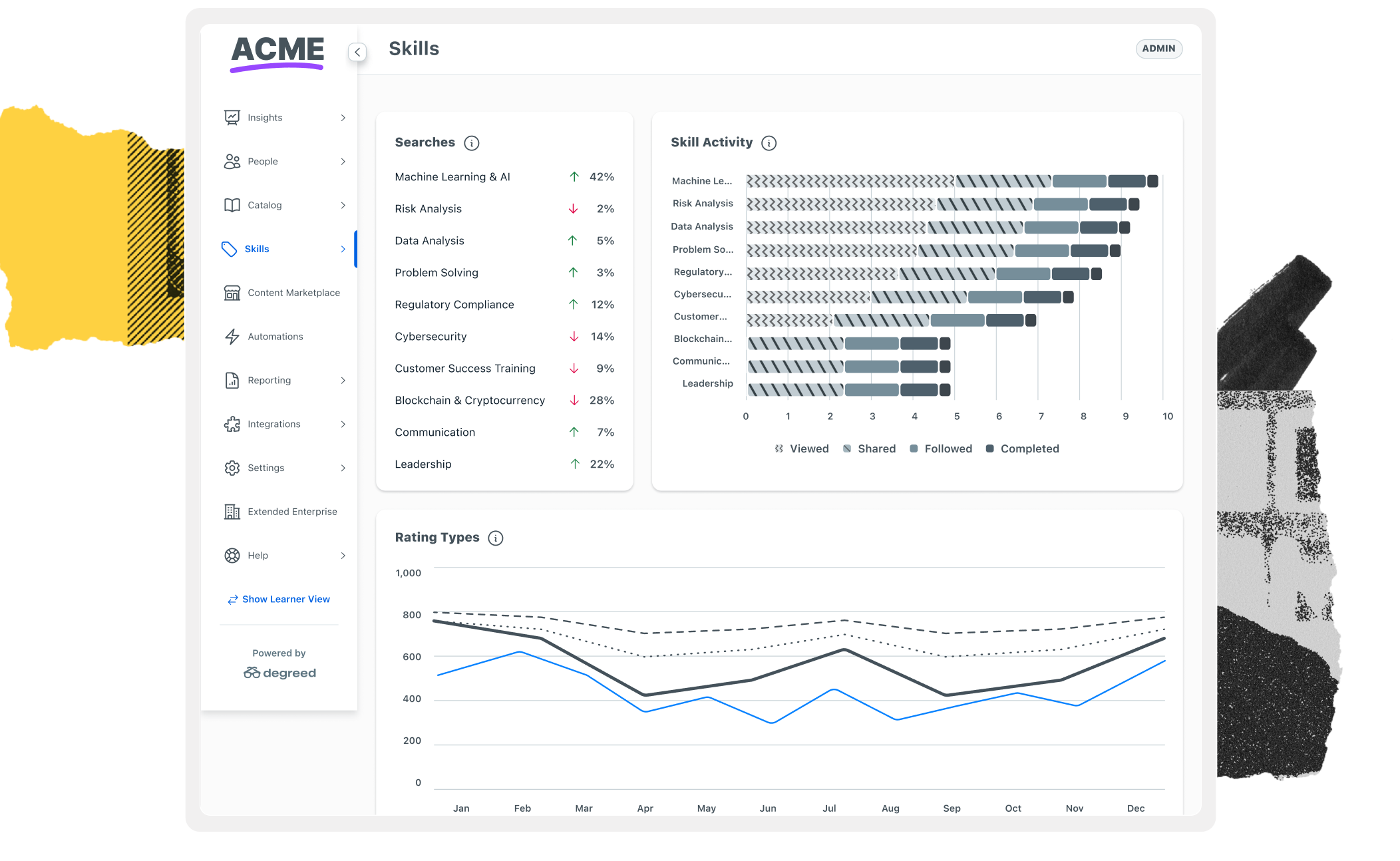The image size is (1400, 861).
Task: Click the People icon in sidebar
Action: [x=232, y=162]
